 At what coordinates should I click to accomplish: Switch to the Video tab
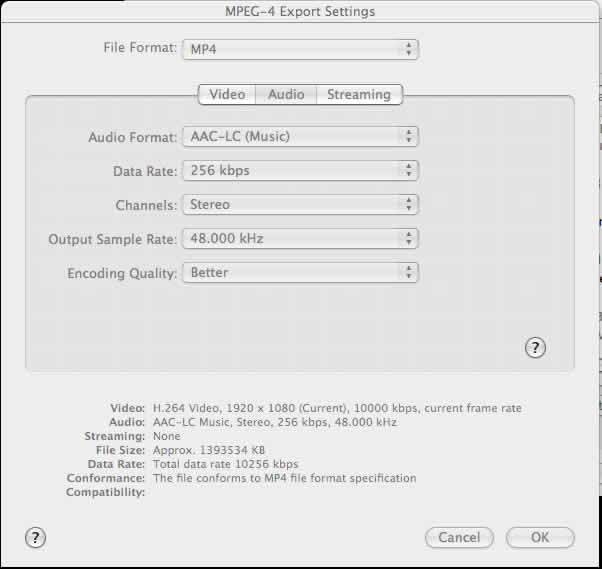pyautogui.click(x=227, y=94)
